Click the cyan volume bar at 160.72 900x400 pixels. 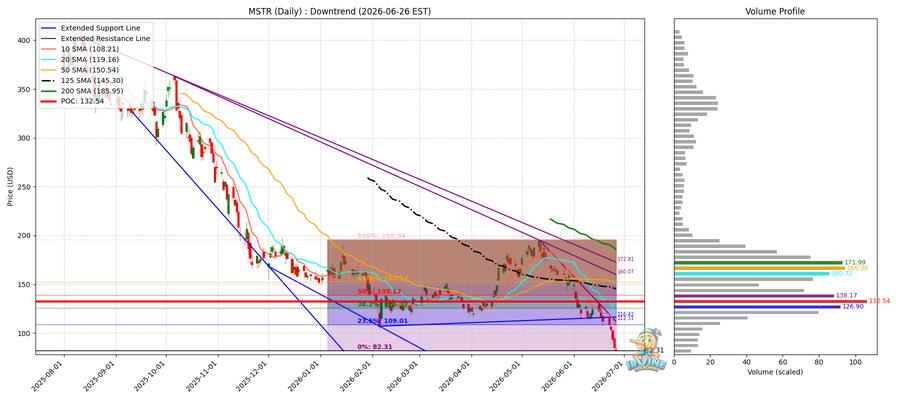pos(752,274)
